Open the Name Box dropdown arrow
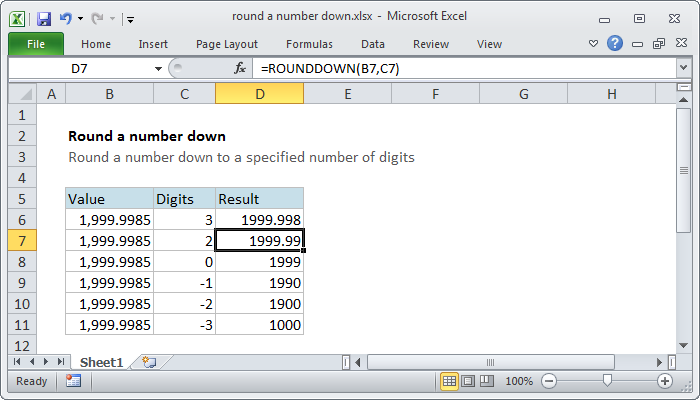 pos(158,68)
